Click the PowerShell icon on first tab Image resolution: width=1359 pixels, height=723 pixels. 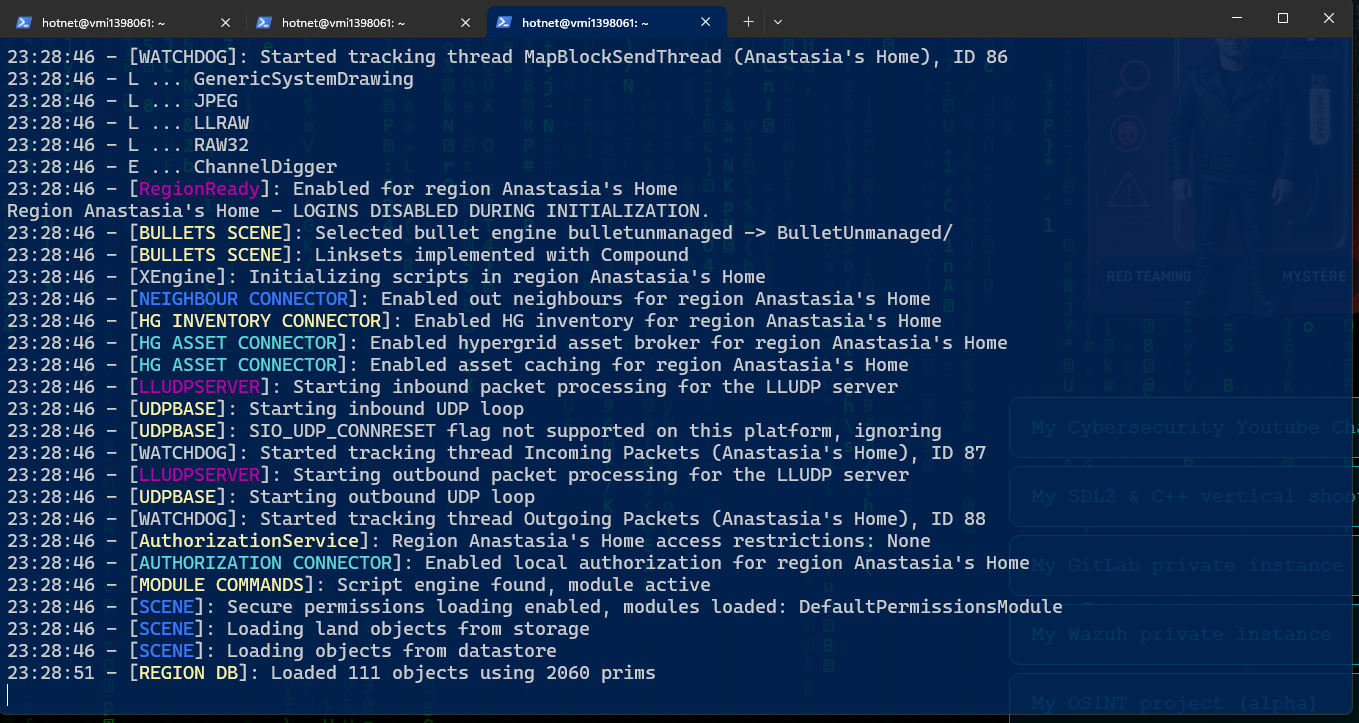click(24, 21)
